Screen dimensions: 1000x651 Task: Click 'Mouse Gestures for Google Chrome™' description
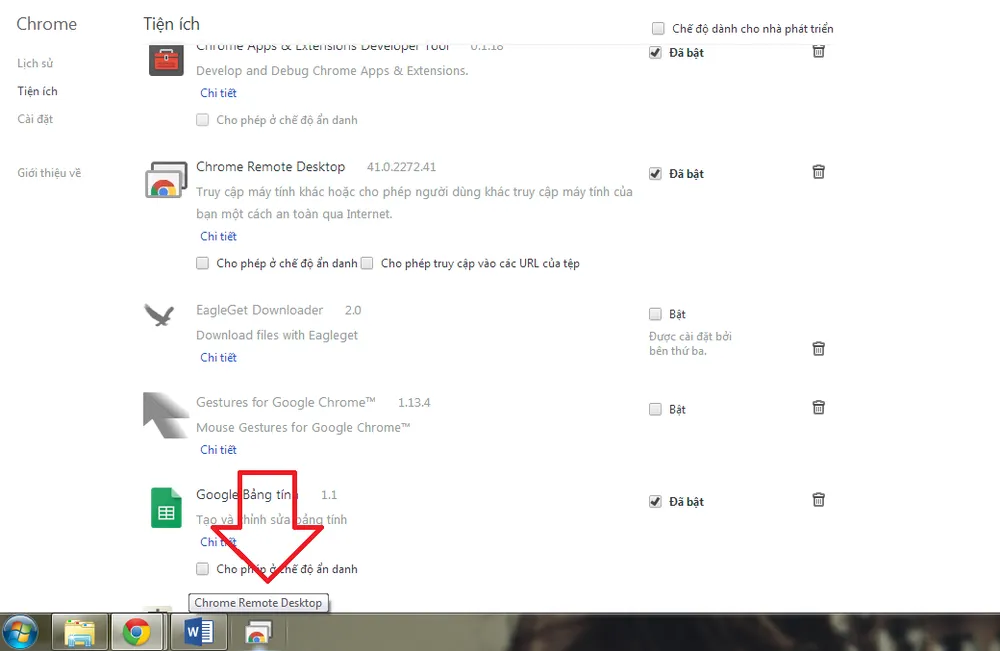click(x=303, y=428)
